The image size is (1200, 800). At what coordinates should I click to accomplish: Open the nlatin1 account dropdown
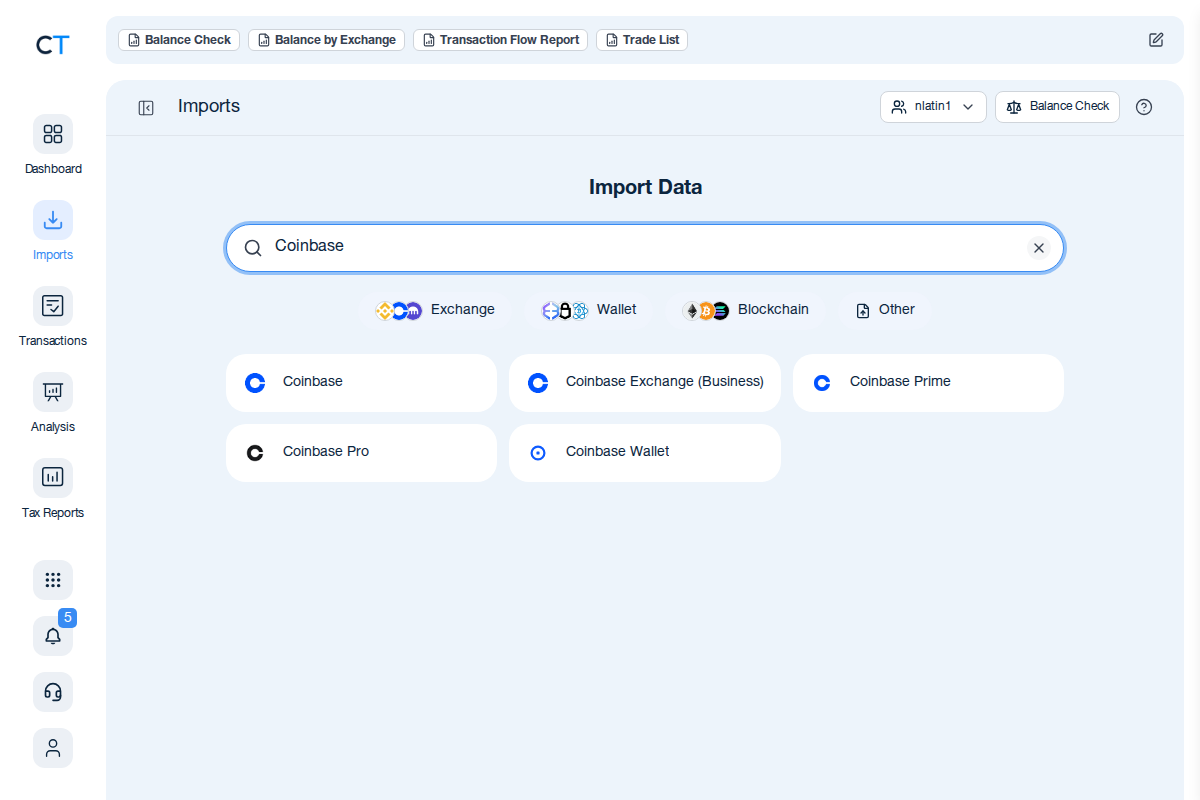point(933,107)
